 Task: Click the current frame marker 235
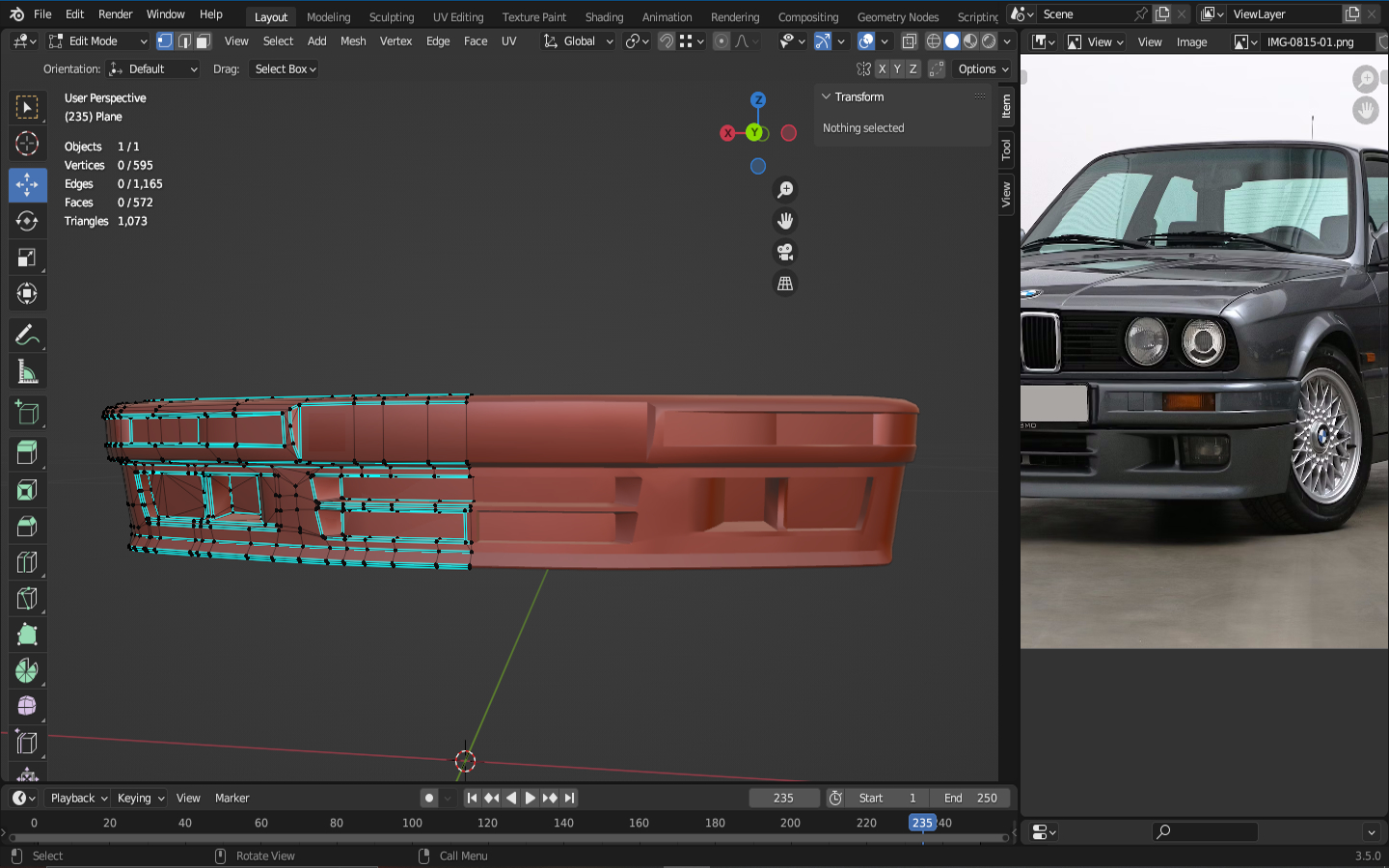[x=922, y=823]
